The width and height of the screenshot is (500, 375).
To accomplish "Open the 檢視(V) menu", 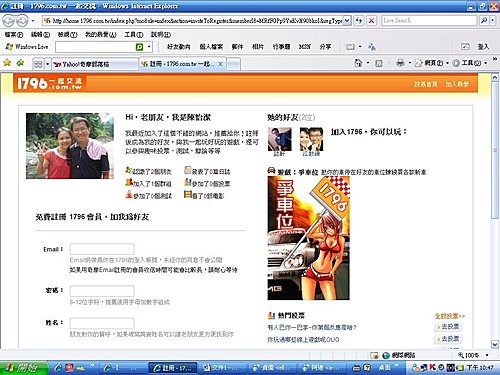I will (67, 35).
